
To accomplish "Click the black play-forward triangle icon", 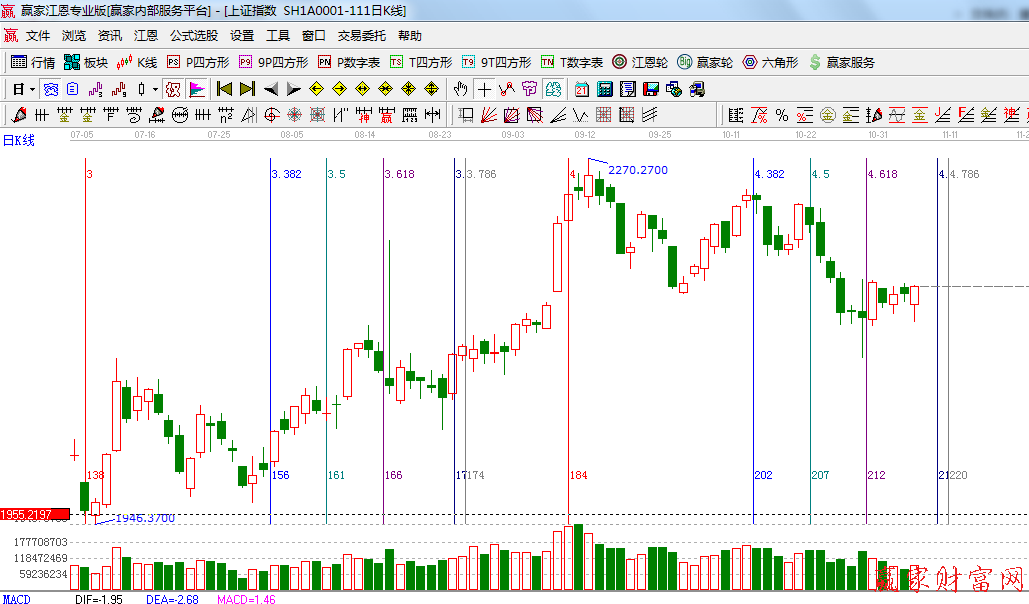I will tap(294, 89).
